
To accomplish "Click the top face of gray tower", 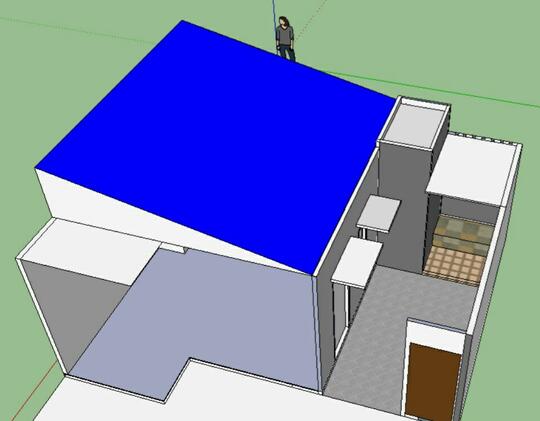I will coord(414,123).
